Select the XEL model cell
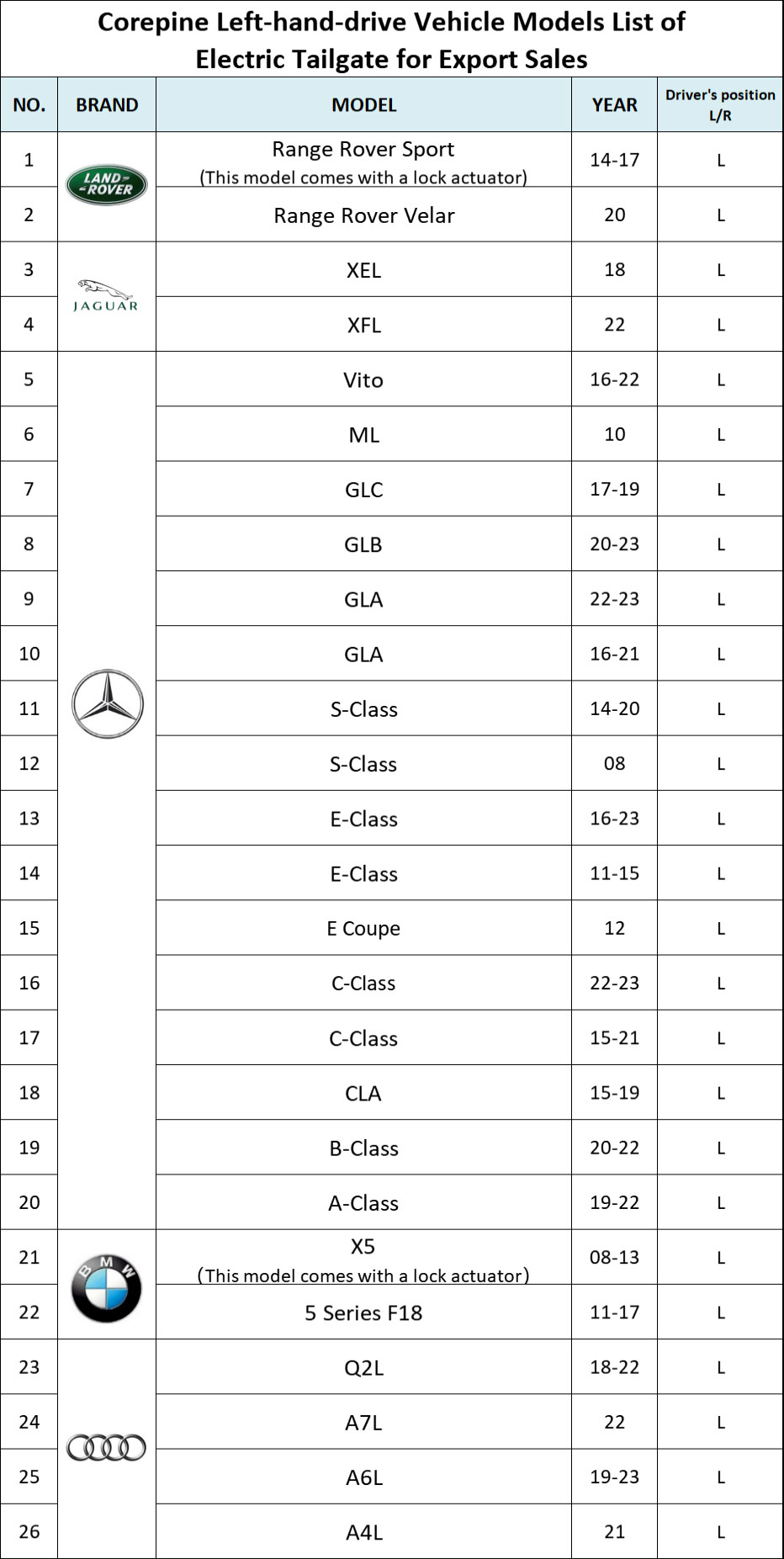Screen dimensions: 784x1559 coord(363,270)
